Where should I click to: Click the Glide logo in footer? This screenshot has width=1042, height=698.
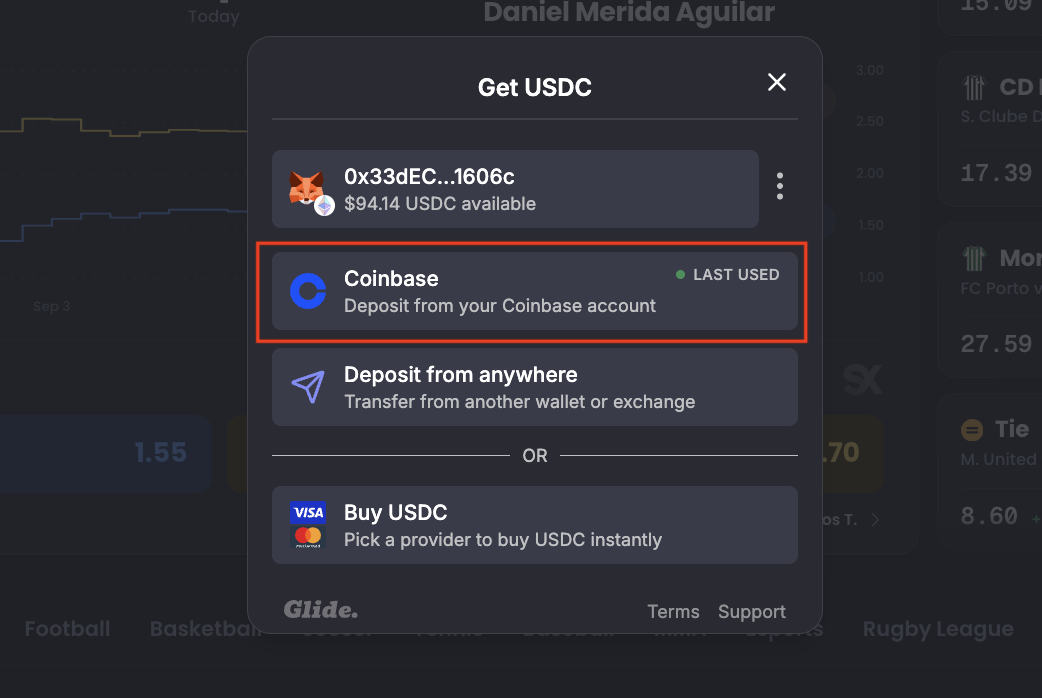321,610
